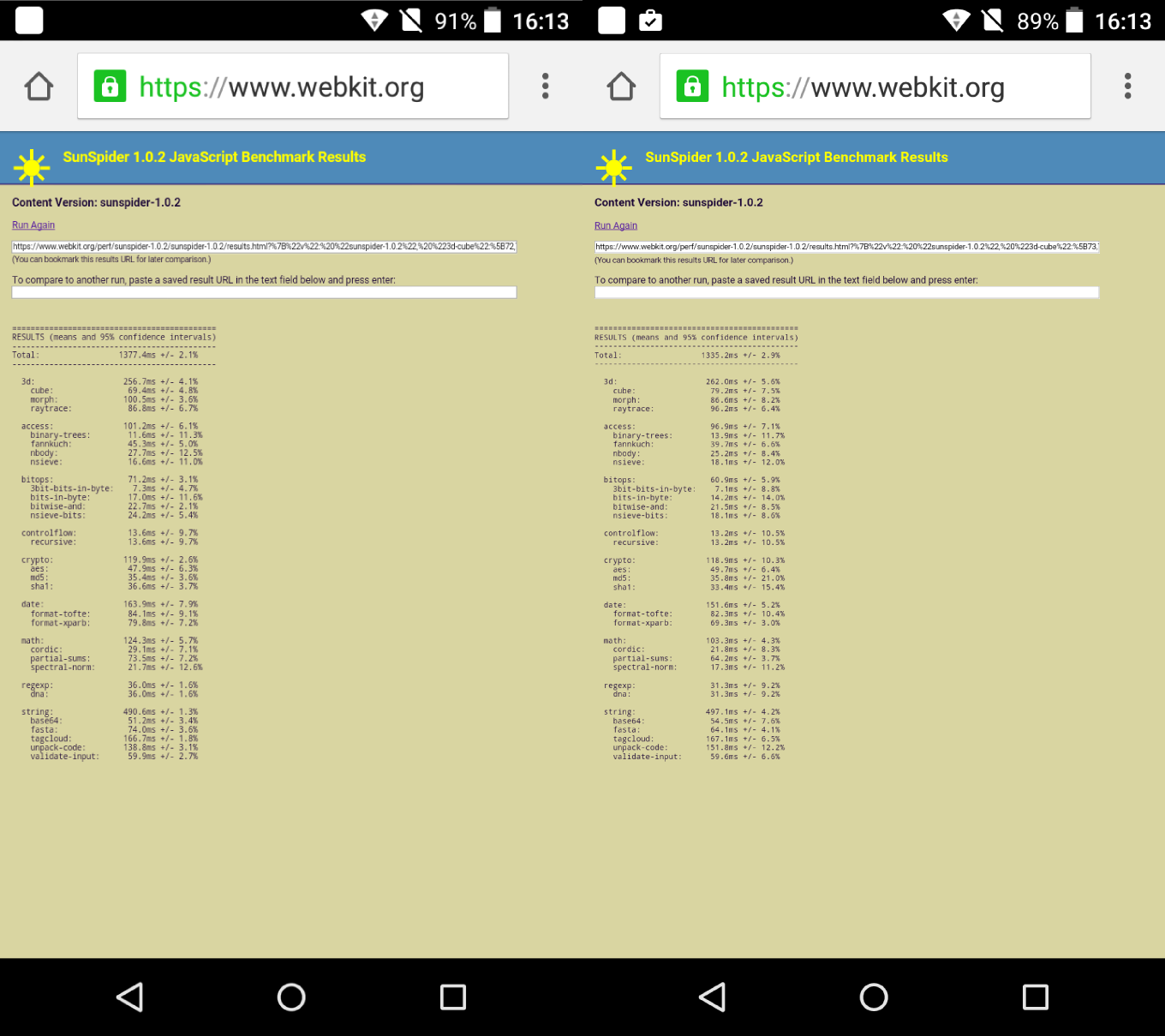1165x1036 pixels.
Task: Click the regexp 36.0ms result line
Action: point(110,686)
